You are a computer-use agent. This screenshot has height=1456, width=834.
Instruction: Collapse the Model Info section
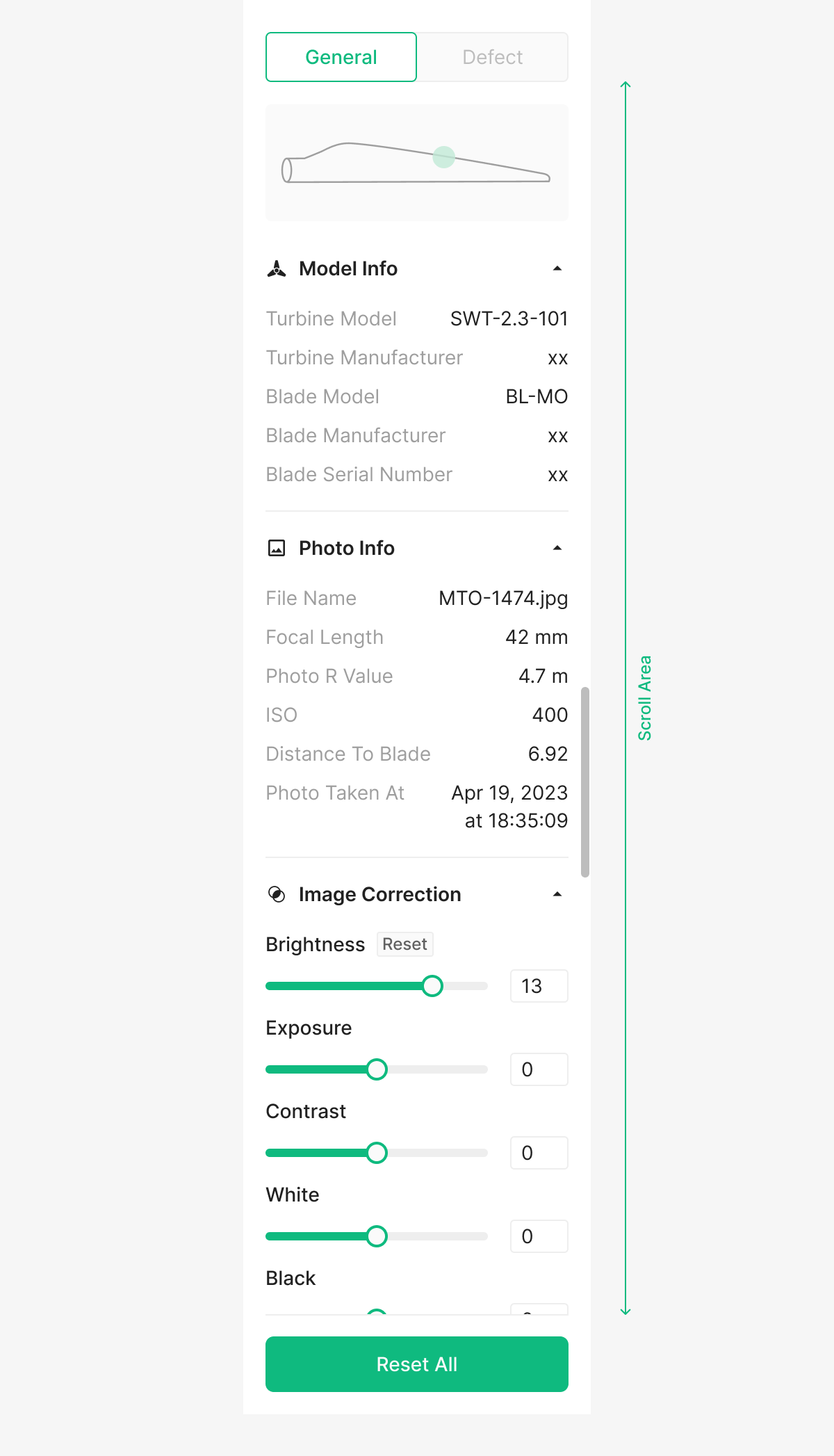pyautogui.click(x=557, y=269)
